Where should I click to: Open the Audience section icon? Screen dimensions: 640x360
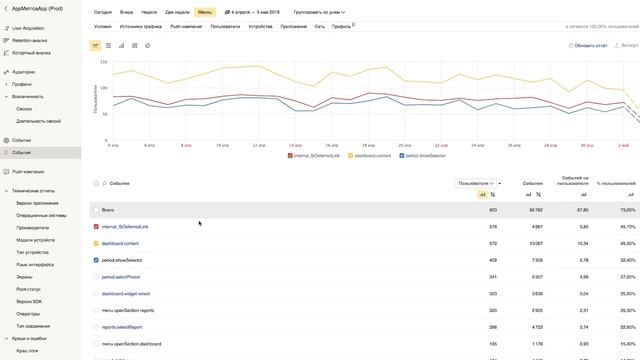[6, 72]
